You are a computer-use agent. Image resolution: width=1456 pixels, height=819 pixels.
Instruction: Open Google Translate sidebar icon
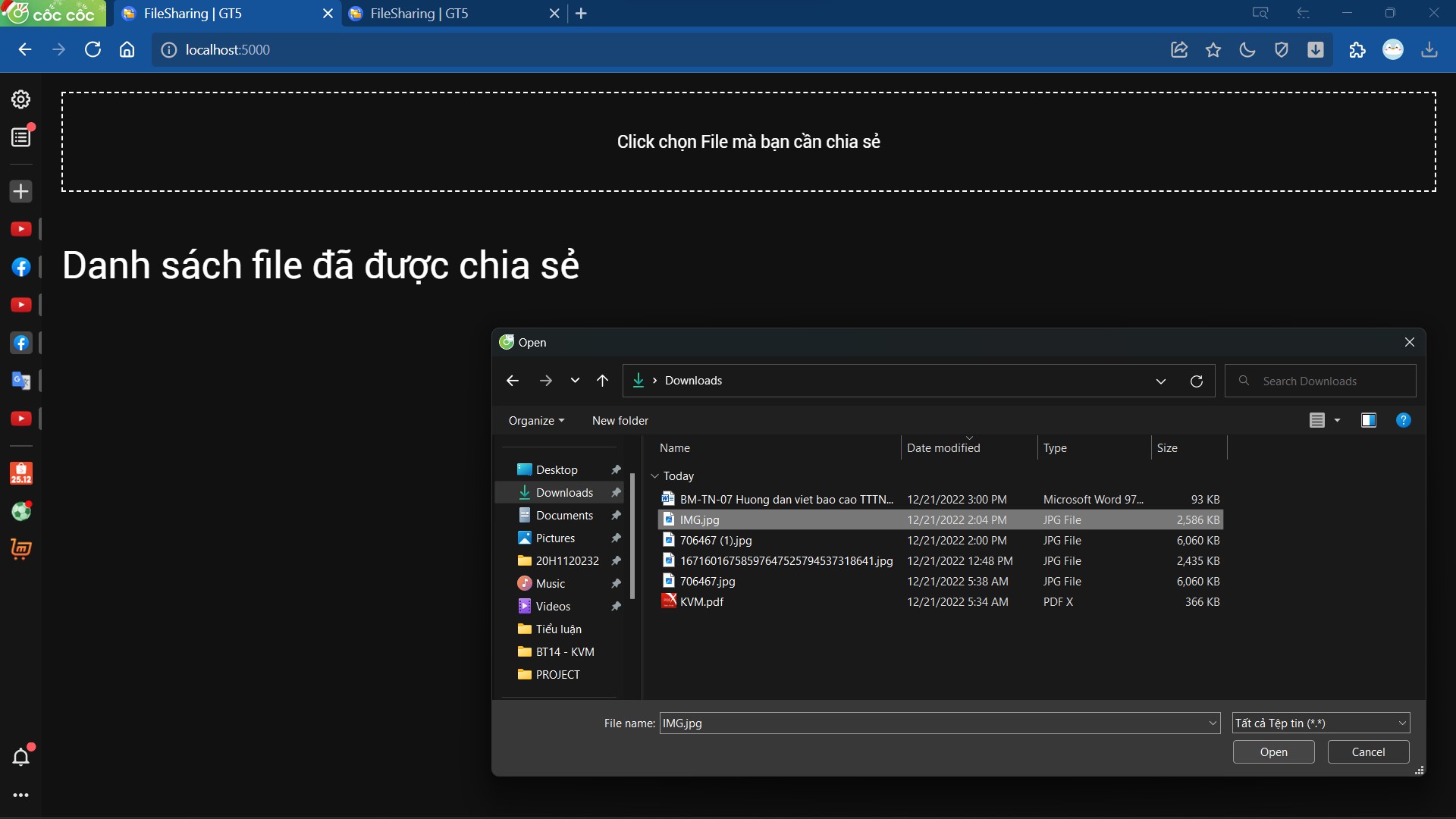click(x=20, y=381)
